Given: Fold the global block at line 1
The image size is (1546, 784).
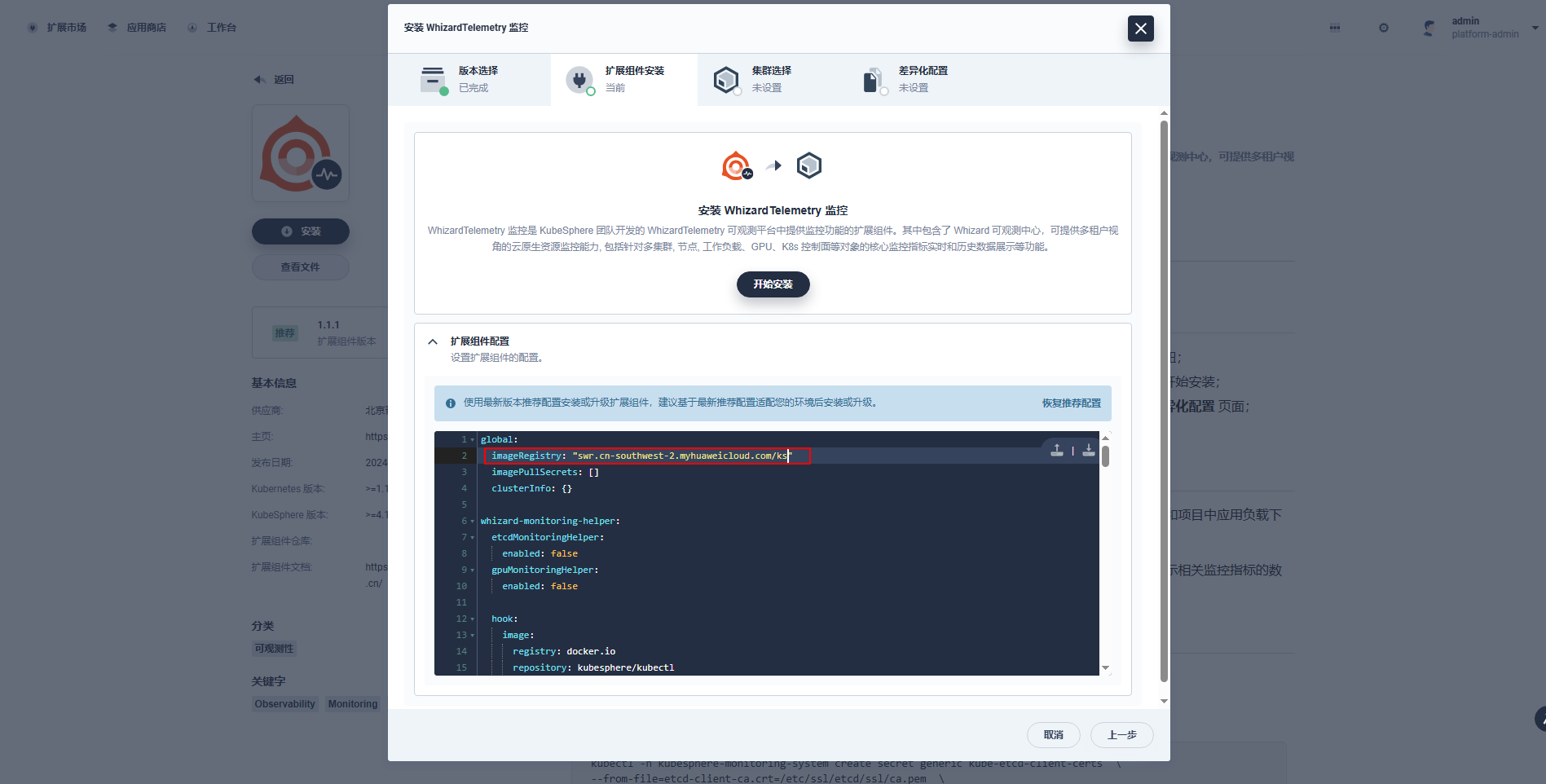Looking at the screenshot, I should (472, 440).
